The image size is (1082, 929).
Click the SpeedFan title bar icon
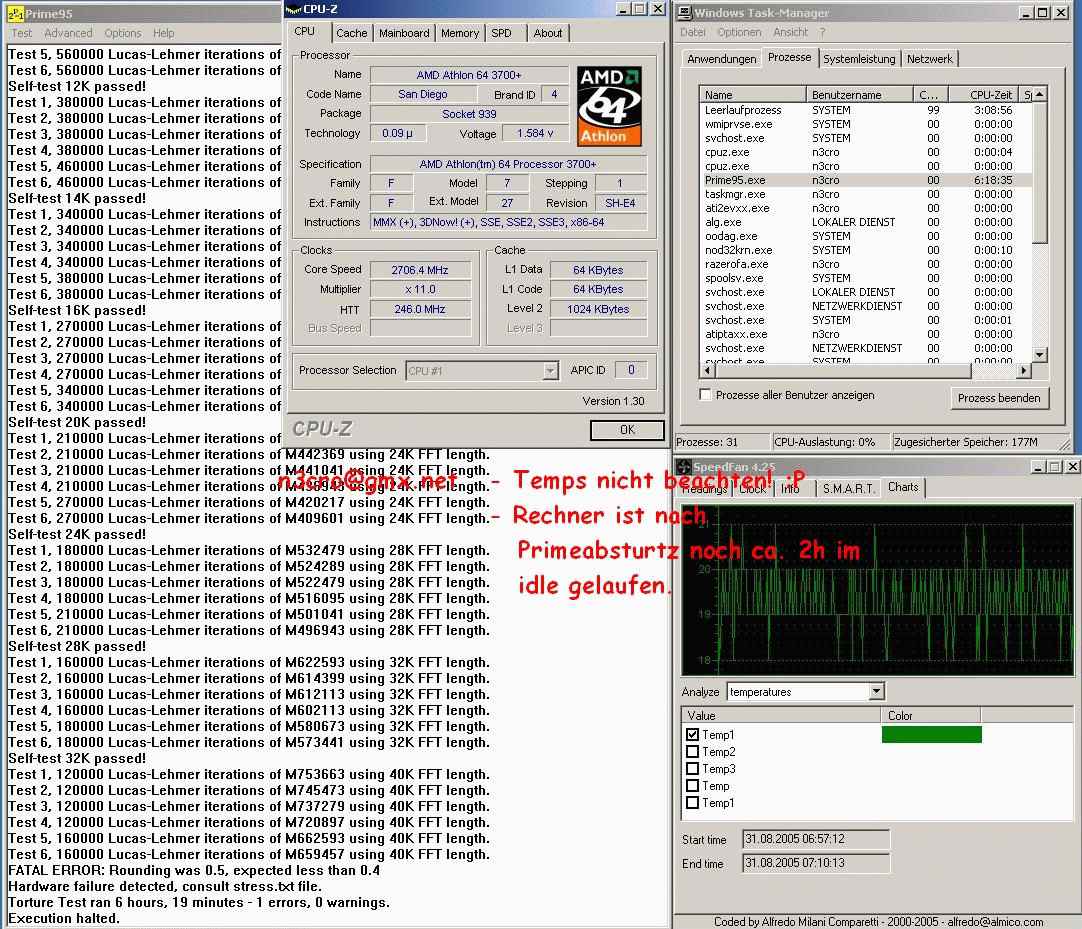[684, 467]
